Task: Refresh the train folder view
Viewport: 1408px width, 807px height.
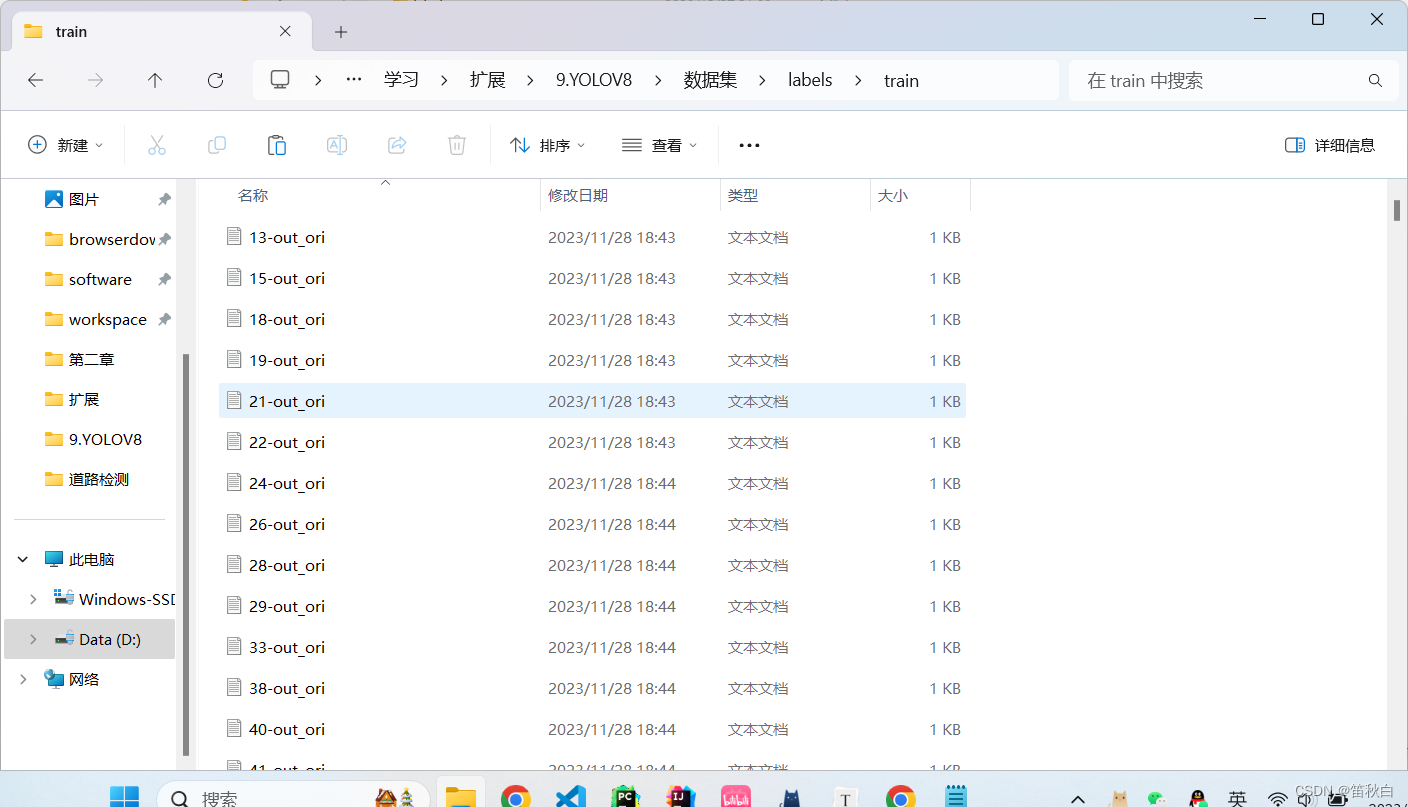Action: click(x=215, y=80)
